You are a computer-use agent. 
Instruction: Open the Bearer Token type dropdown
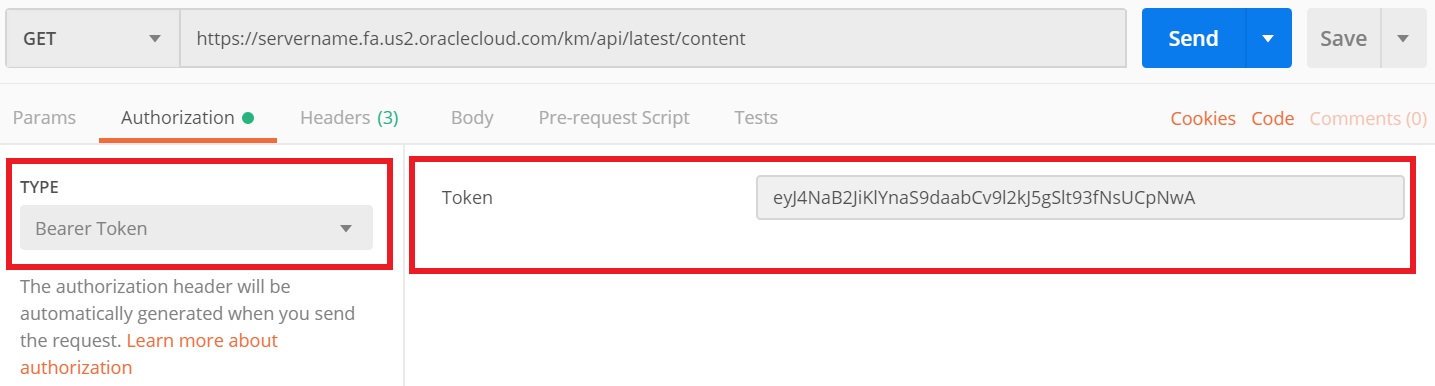click(x=196, y=228)
